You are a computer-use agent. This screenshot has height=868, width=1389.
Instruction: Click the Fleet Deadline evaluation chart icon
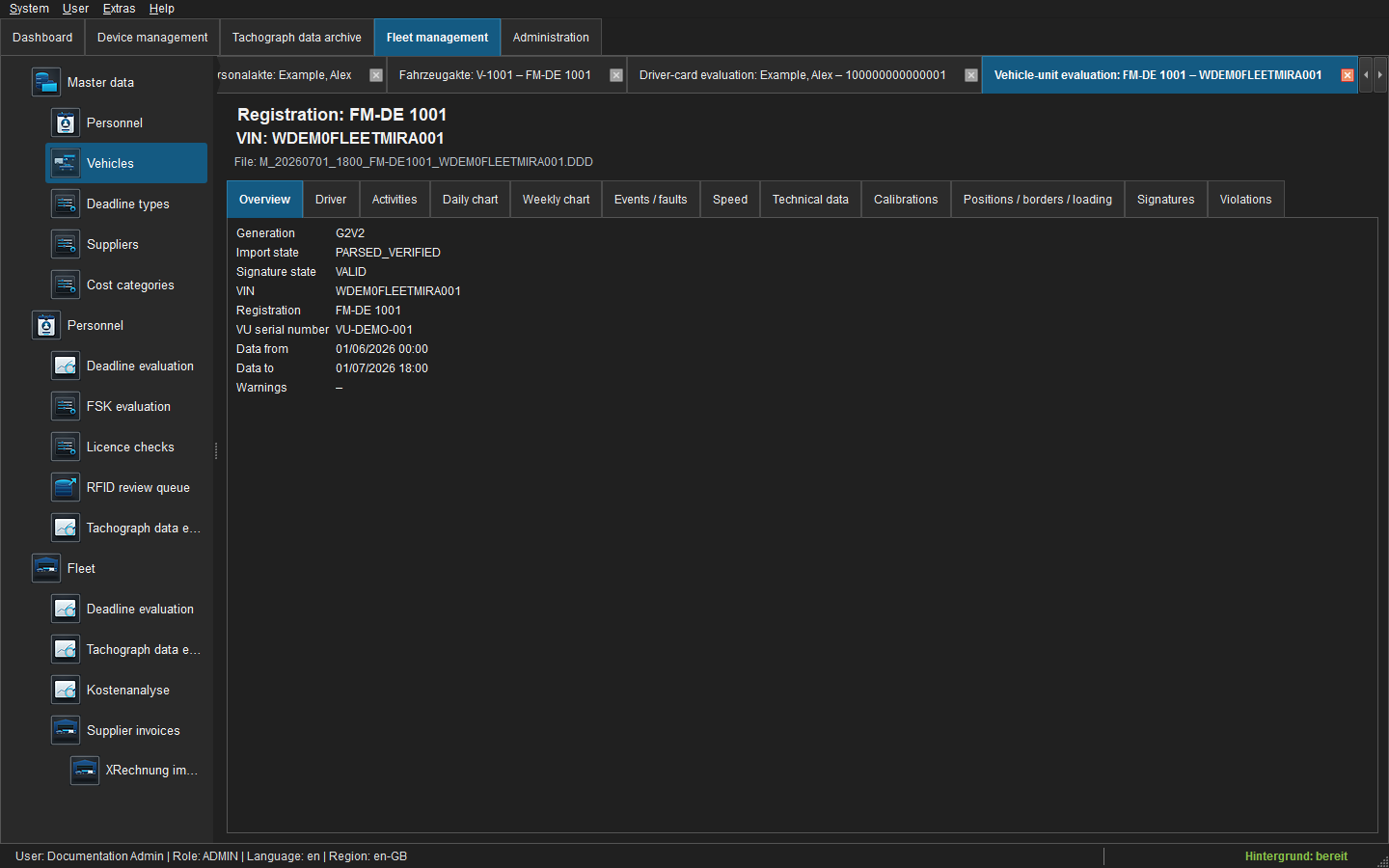[x=66, y=609]
